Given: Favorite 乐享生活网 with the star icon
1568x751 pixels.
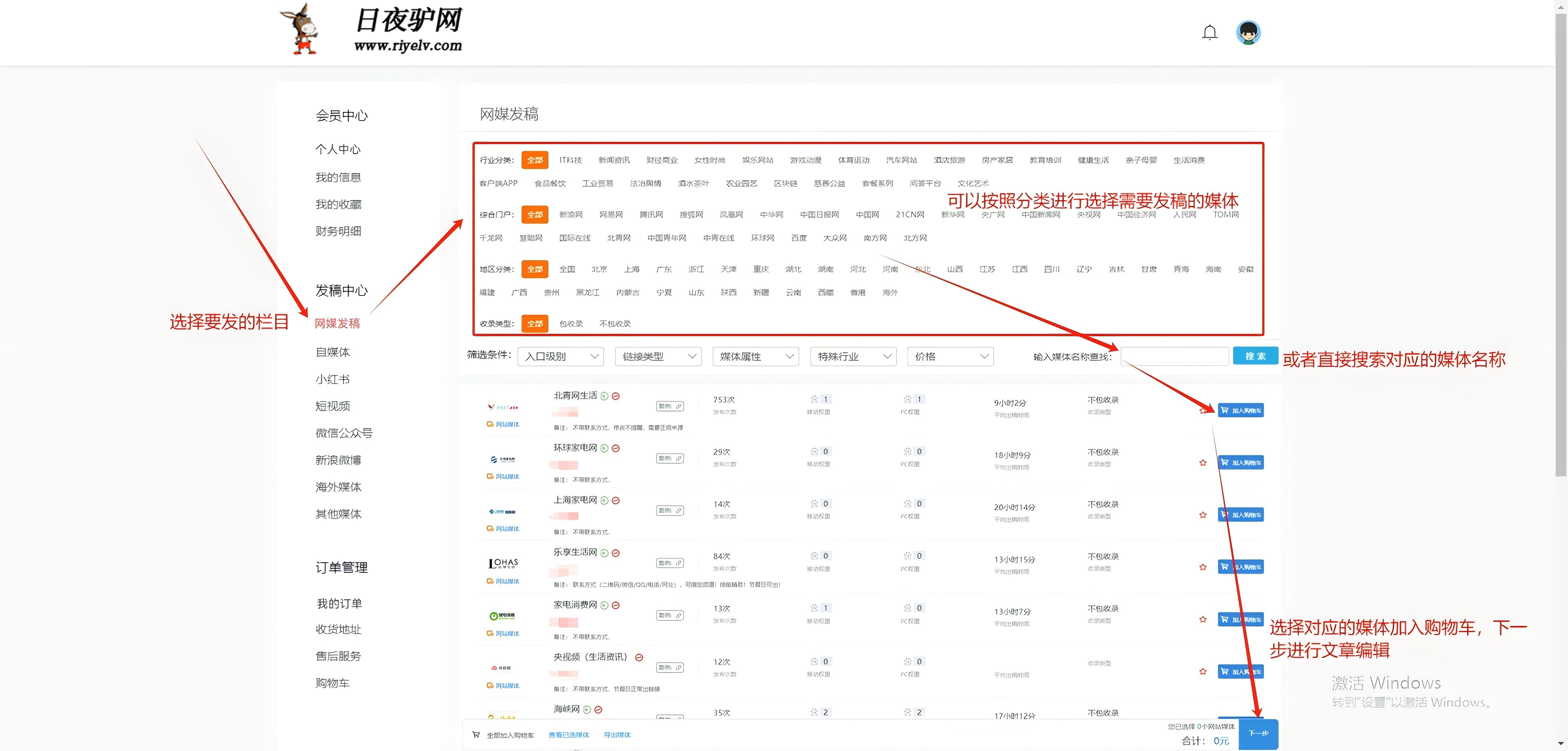Looking at the screenshot, I should [1203, 567].
